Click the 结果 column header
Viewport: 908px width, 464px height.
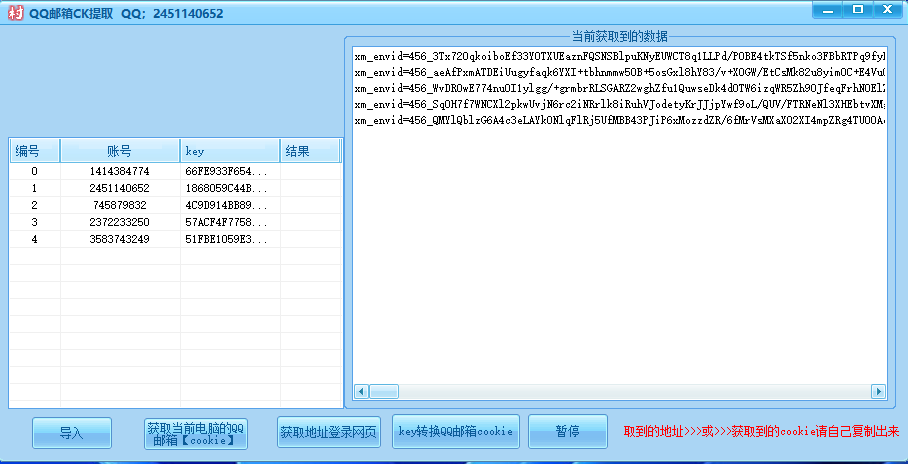tap(308, 151)
